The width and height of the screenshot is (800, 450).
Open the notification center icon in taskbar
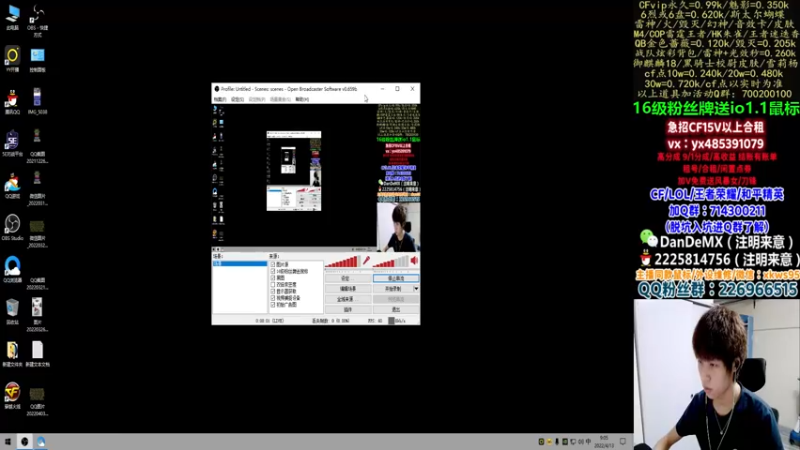(623, 442)
